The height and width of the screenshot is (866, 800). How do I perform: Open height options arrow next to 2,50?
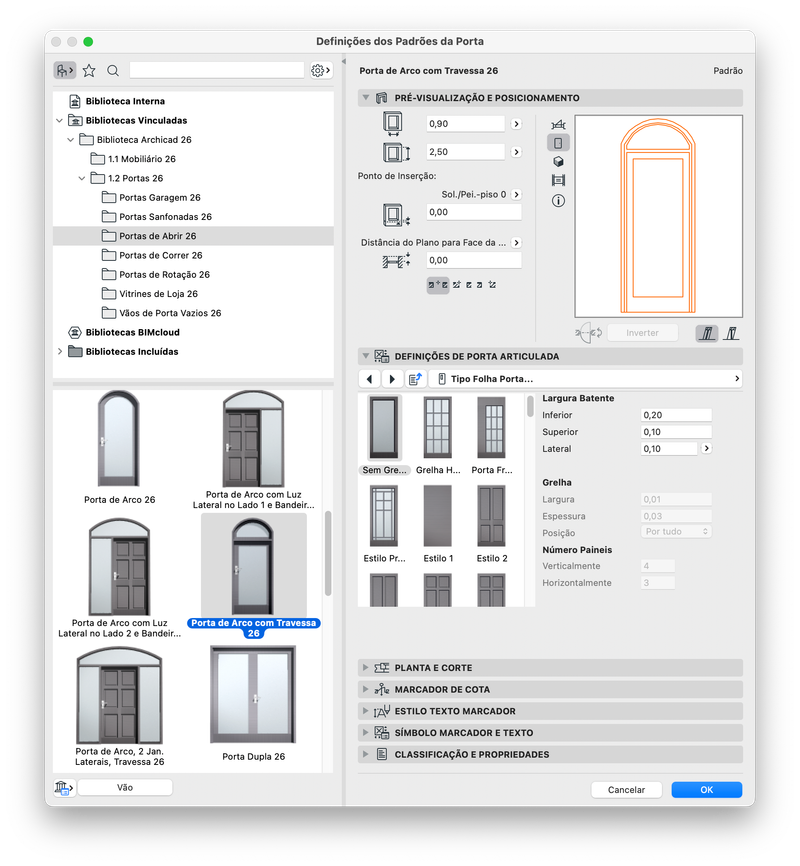click(516, 152)
